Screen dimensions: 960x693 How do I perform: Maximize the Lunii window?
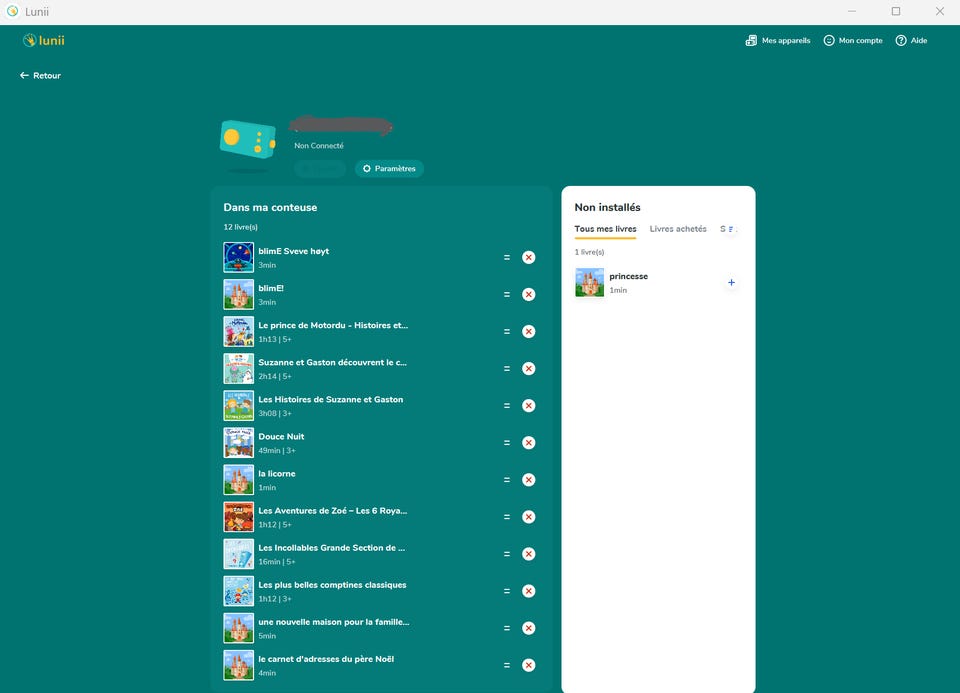pyautogui.click(x=896, y=12)
